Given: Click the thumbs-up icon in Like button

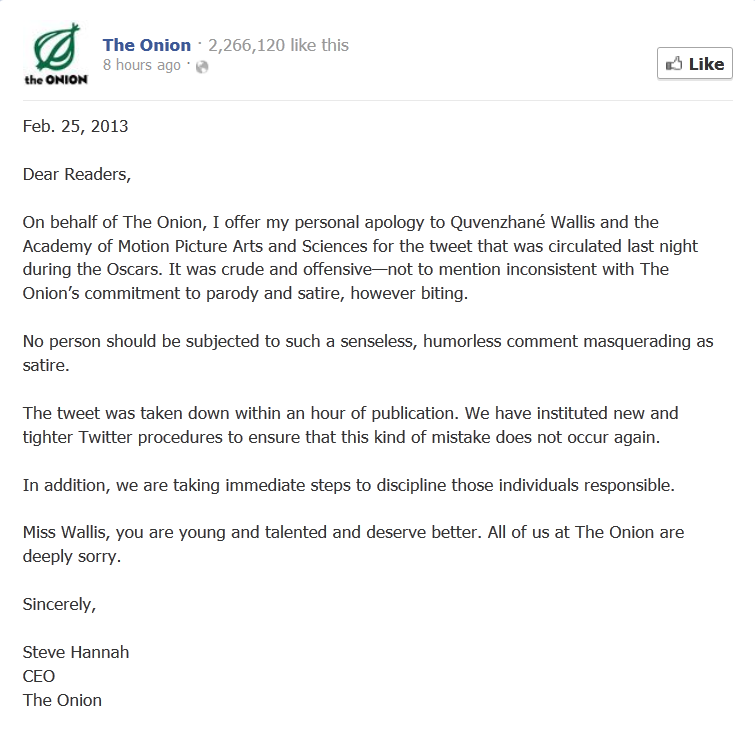Looking at the screenshot, I should click(674, 64).
